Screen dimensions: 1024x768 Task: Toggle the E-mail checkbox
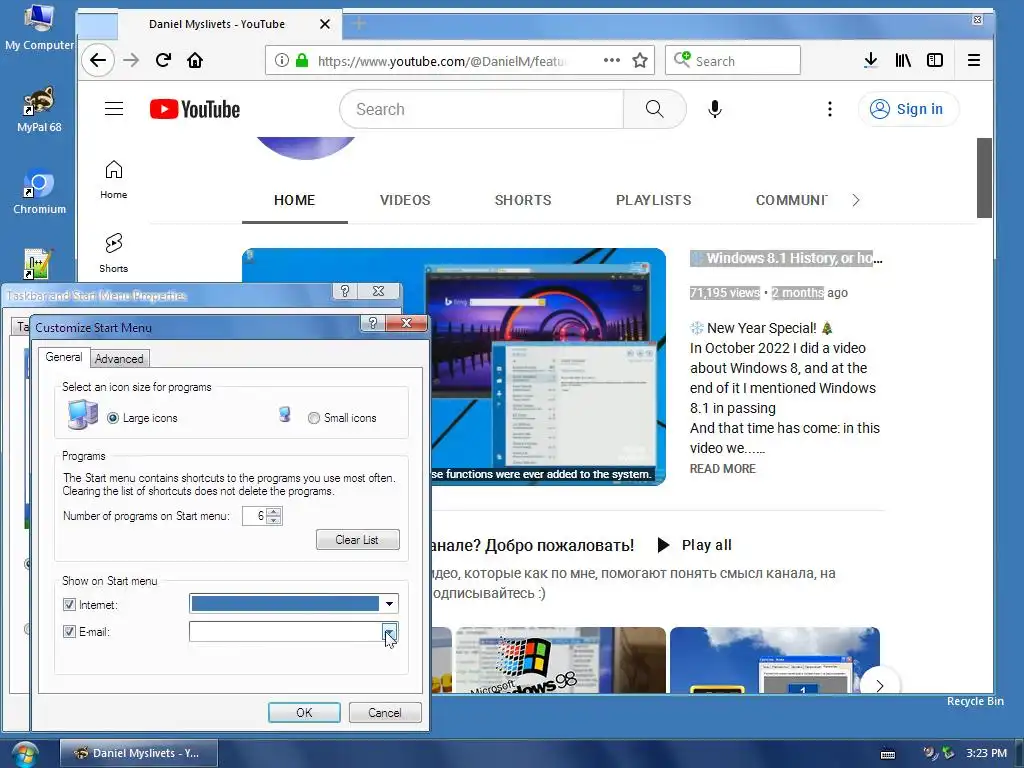(x=69, y=632)
